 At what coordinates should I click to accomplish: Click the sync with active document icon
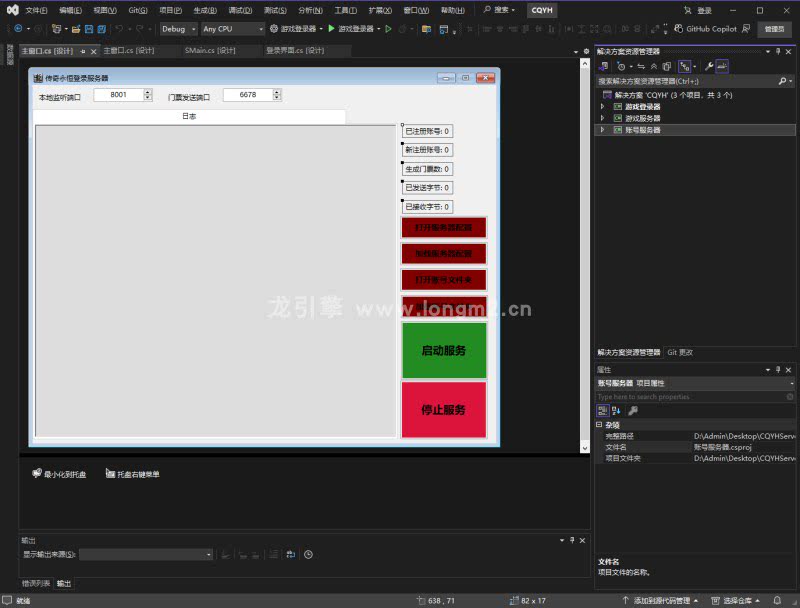pyautogui.click(x=641, y=66)
